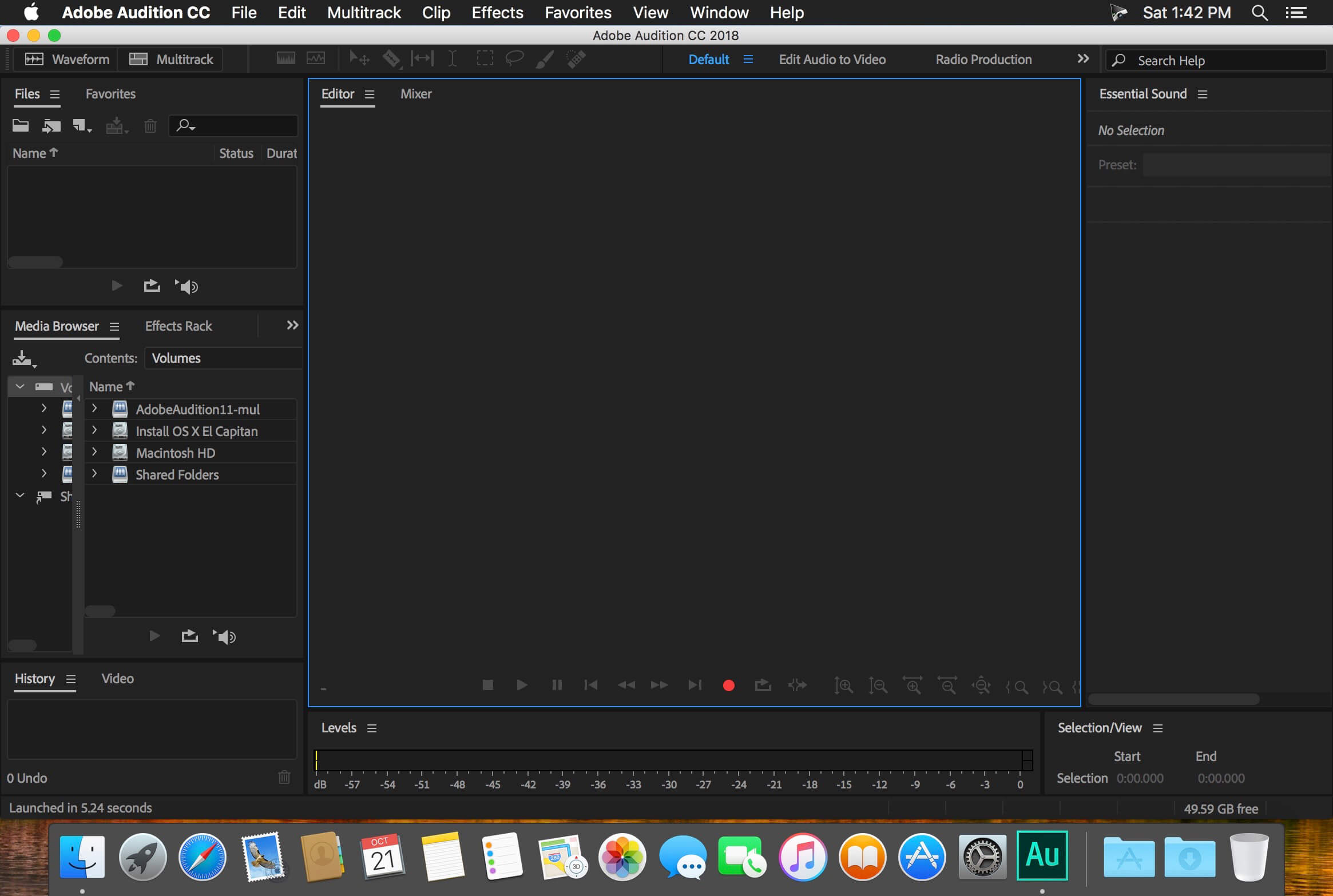Switch to the Effects Rack tab
Screen dimensions: 1333x896
tap(178, 326)
